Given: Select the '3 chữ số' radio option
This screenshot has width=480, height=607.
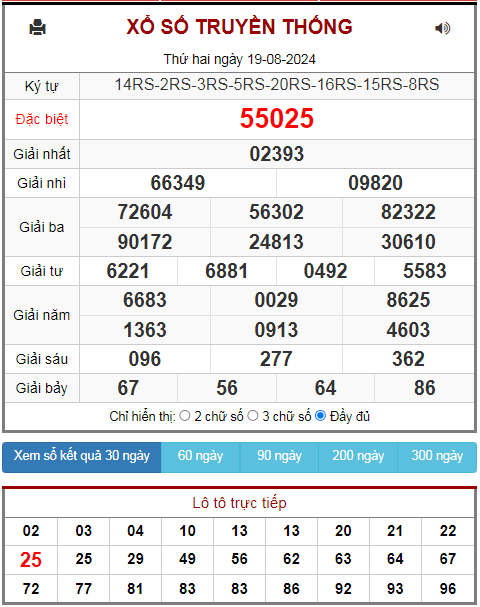Looking at the screenshot, I should point(253,416).
